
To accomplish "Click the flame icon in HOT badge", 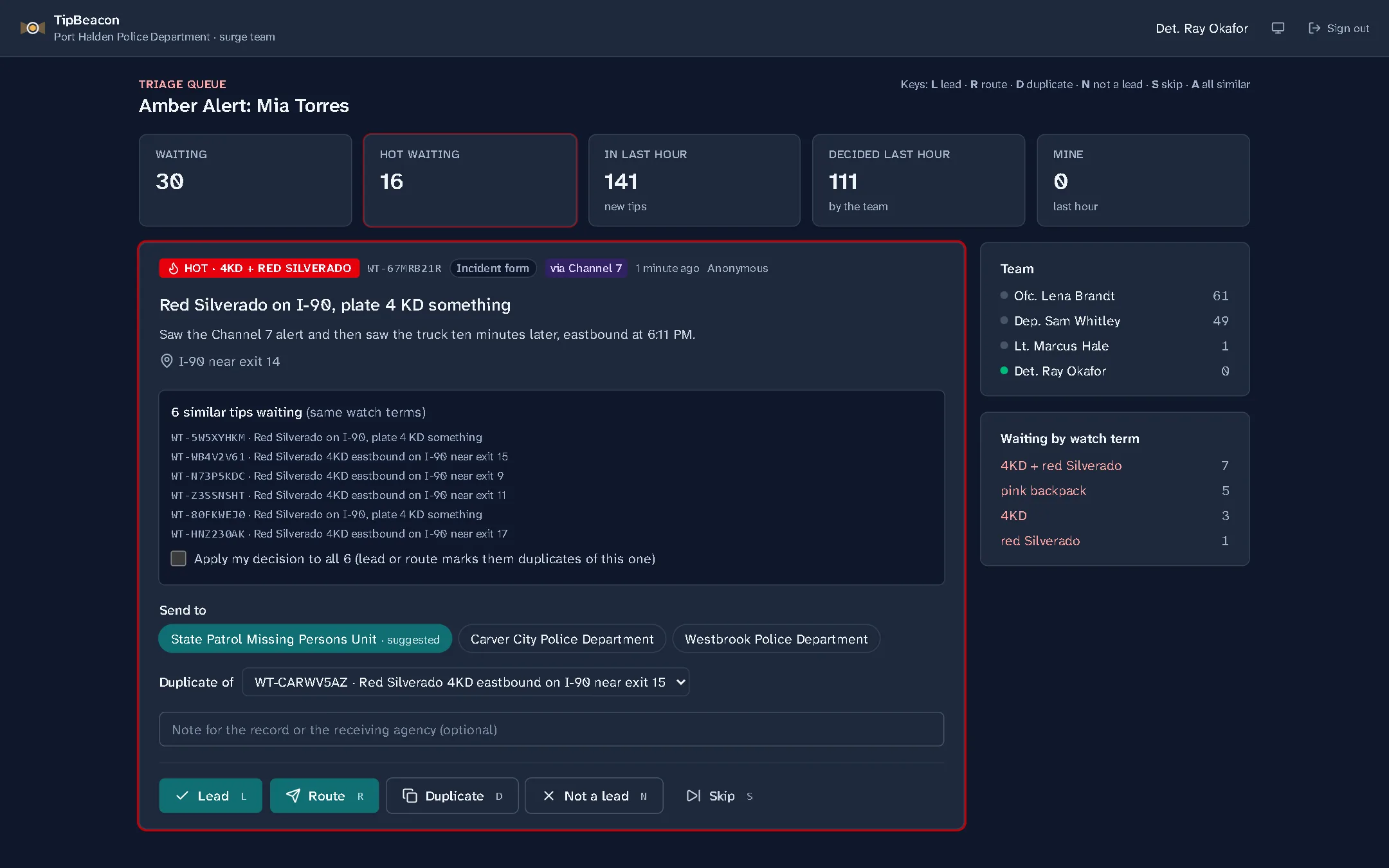I will pyautogui.click(x=173, y=269).
